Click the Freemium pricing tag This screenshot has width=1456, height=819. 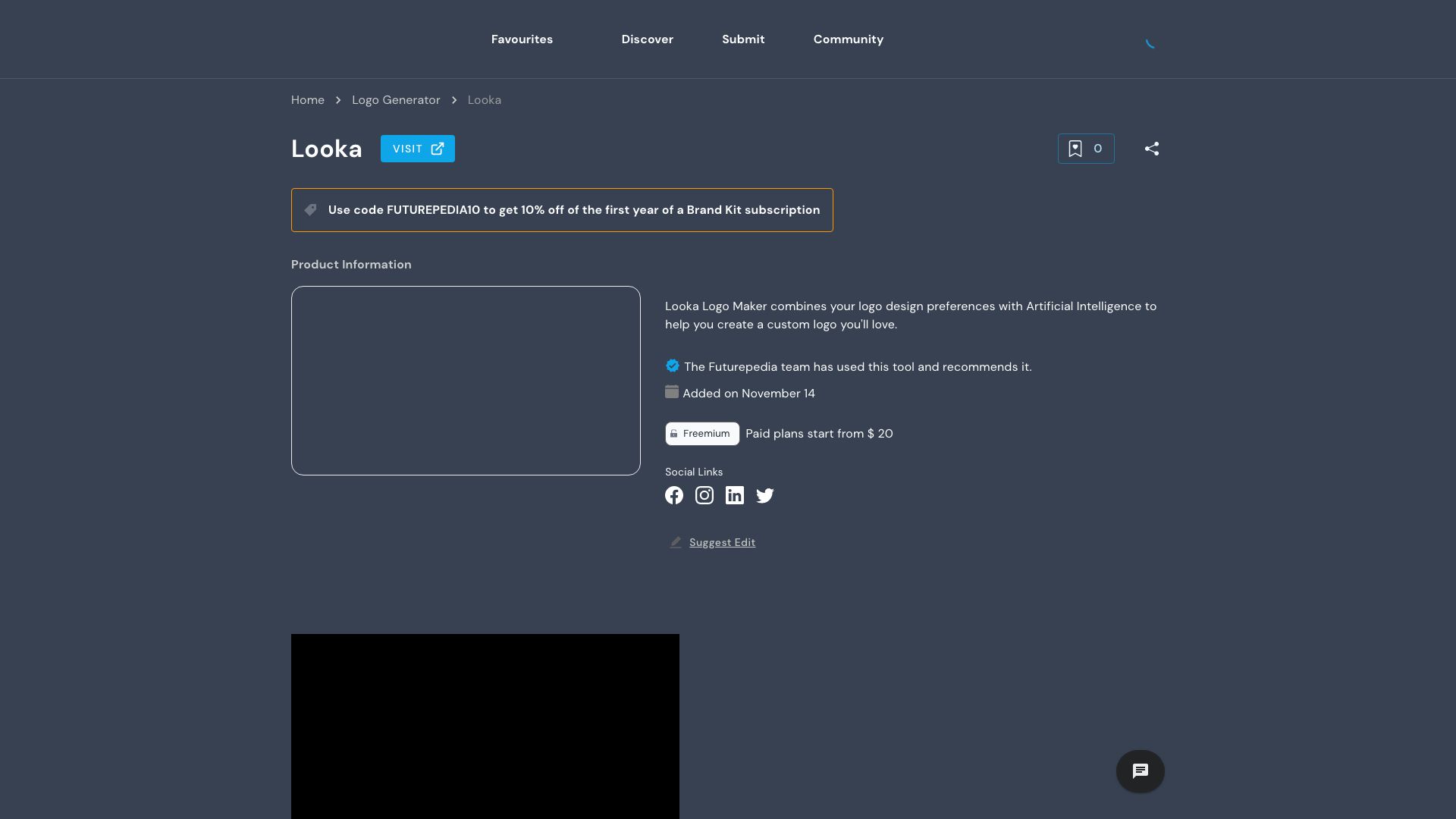[701, 434]
